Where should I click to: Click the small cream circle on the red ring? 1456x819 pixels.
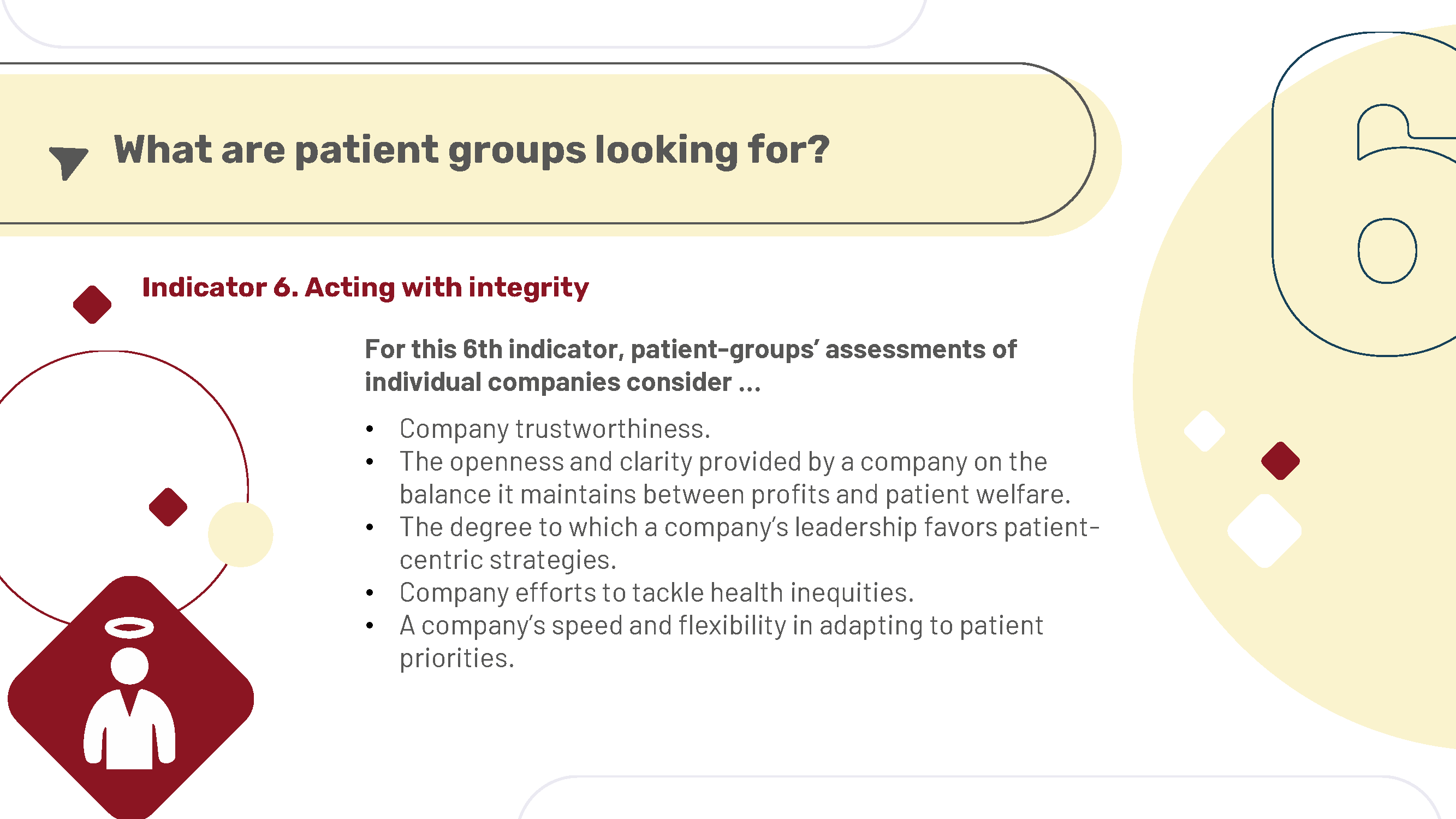pyautogui.click(x=241, y=534)
